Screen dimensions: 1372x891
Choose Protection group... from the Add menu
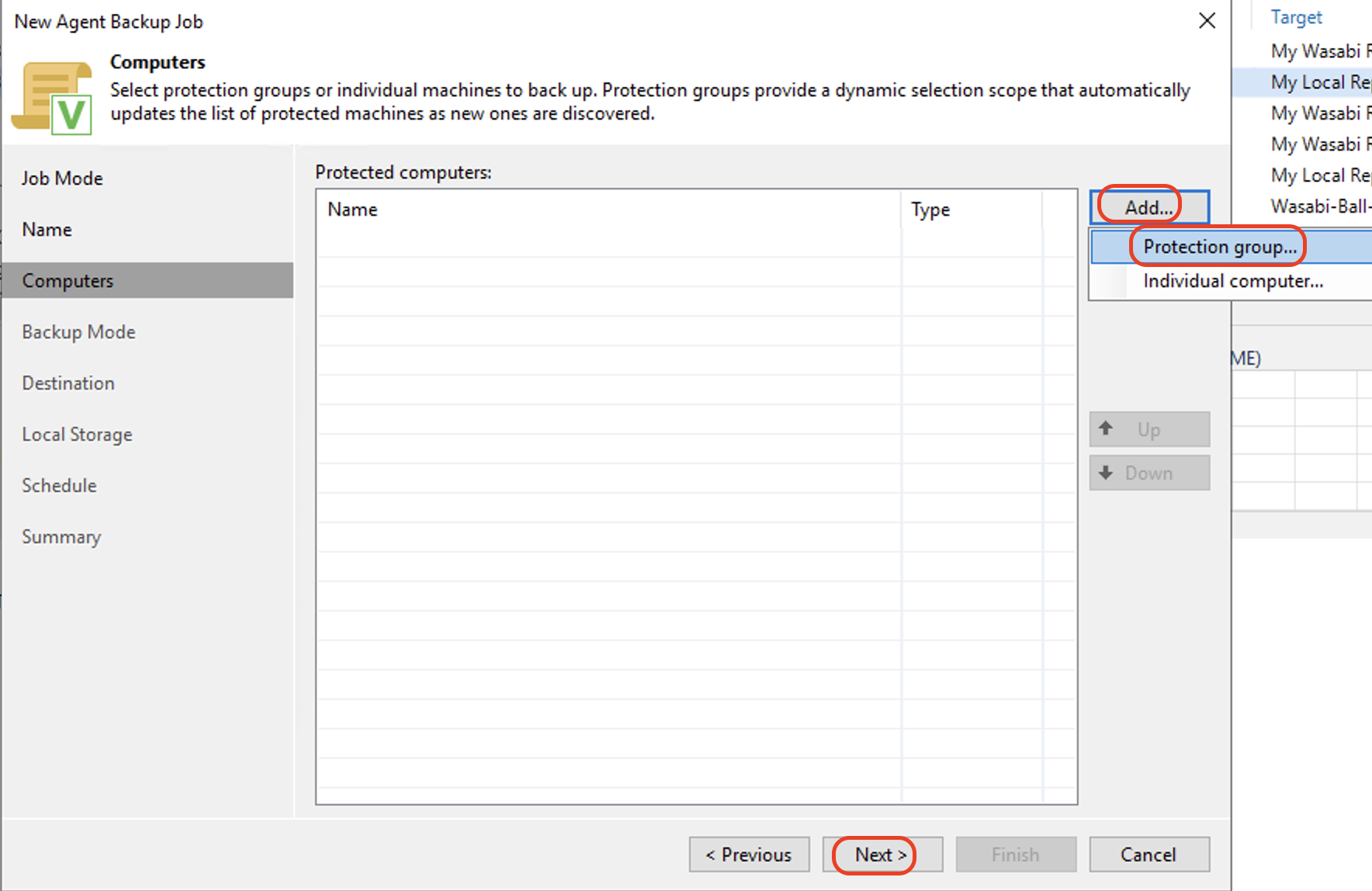click(x=1231, y=247)
